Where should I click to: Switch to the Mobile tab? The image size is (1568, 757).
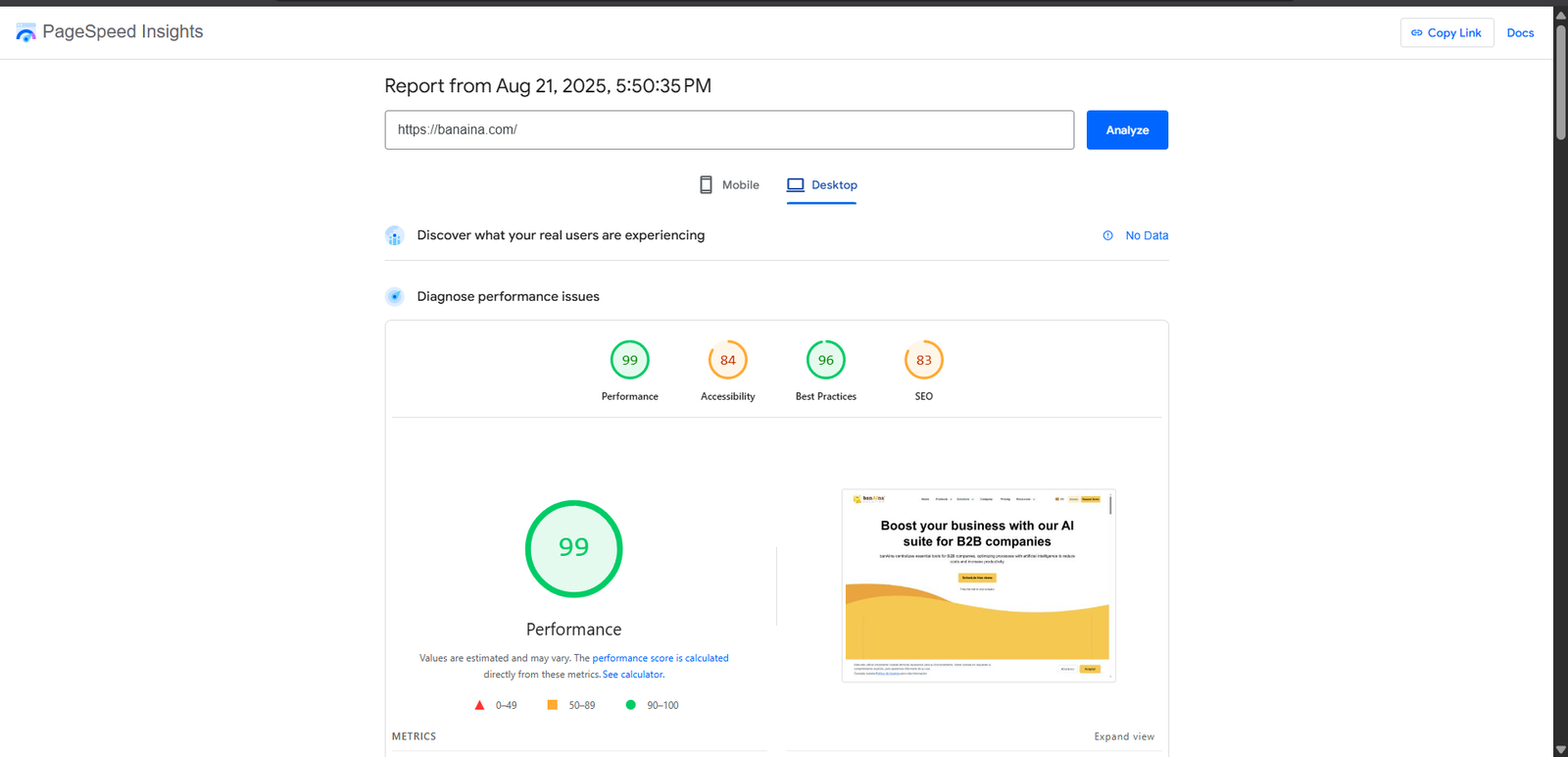[x=729, y=184]
